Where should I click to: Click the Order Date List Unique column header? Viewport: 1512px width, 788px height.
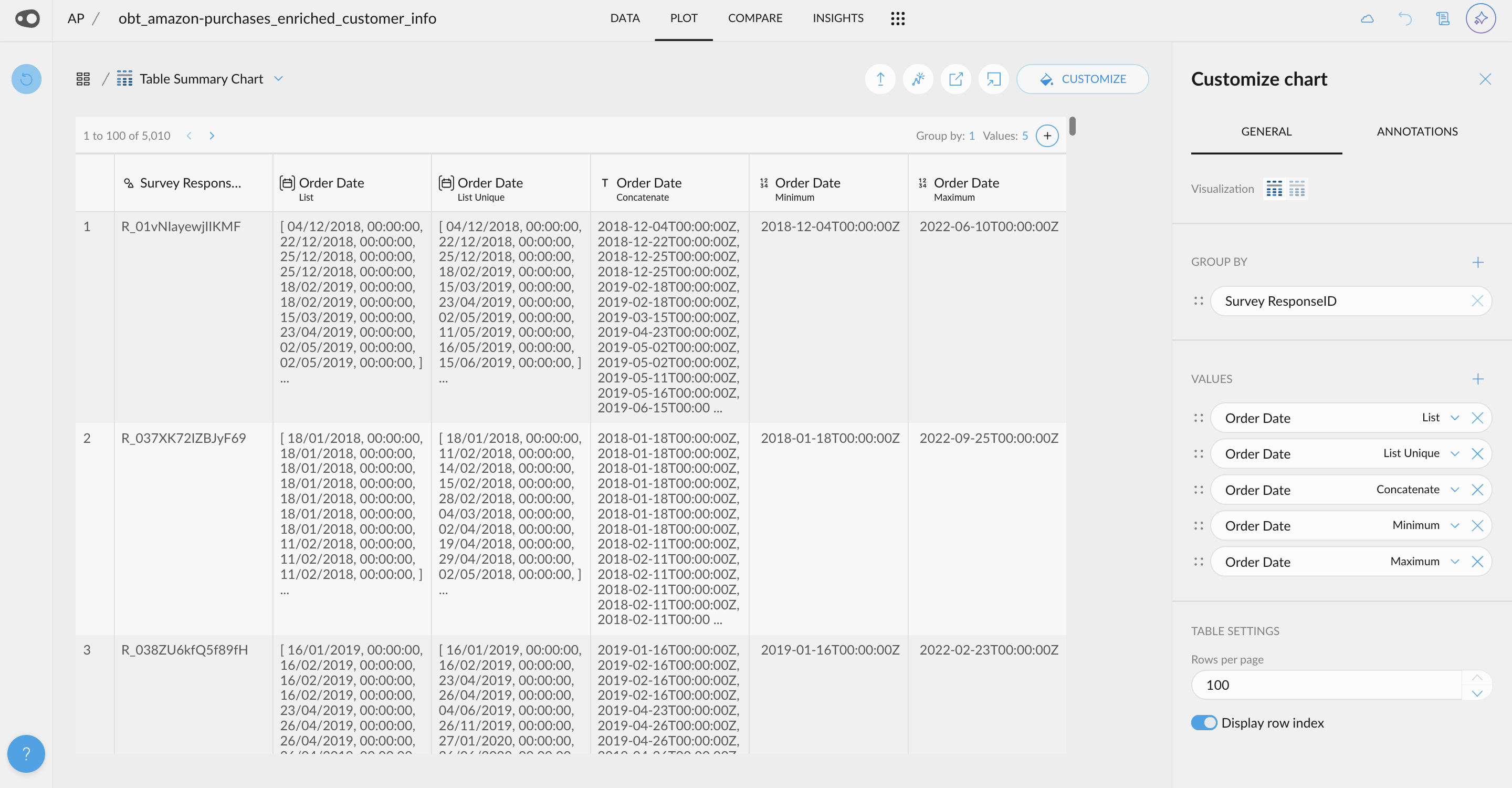tap(511, 183)
